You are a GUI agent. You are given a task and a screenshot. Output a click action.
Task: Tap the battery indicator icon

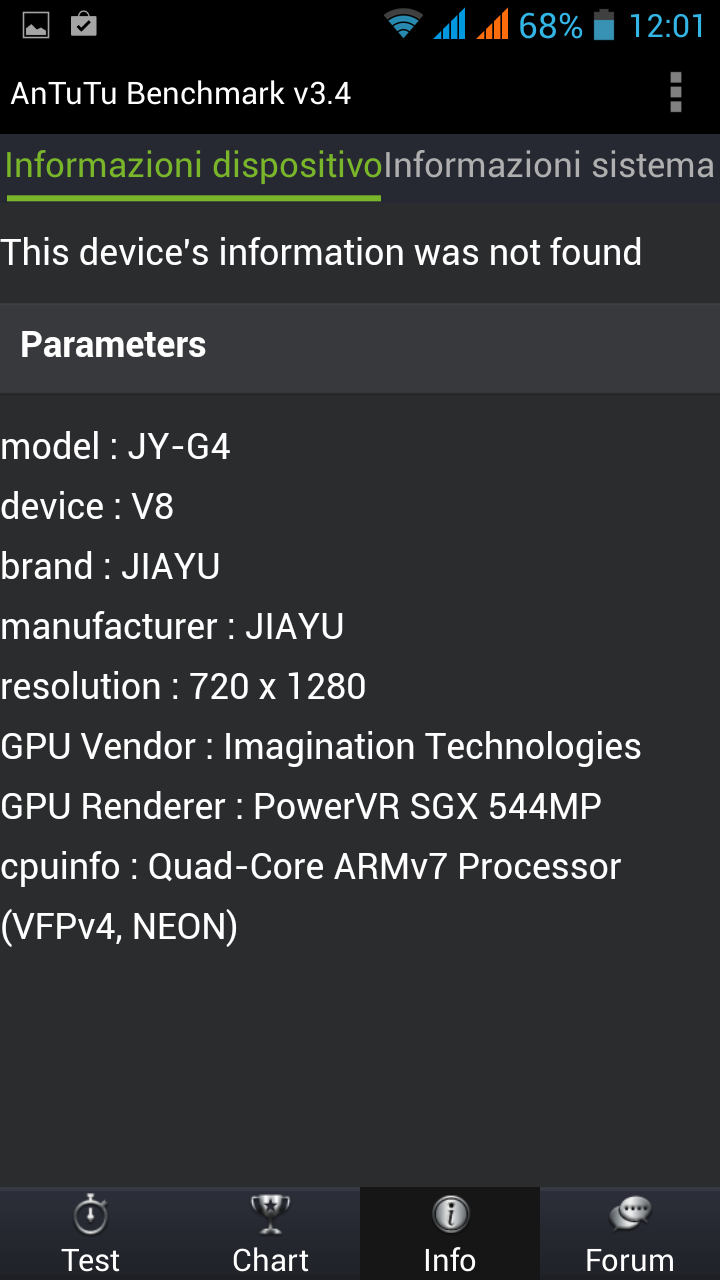tap(603, 25)
